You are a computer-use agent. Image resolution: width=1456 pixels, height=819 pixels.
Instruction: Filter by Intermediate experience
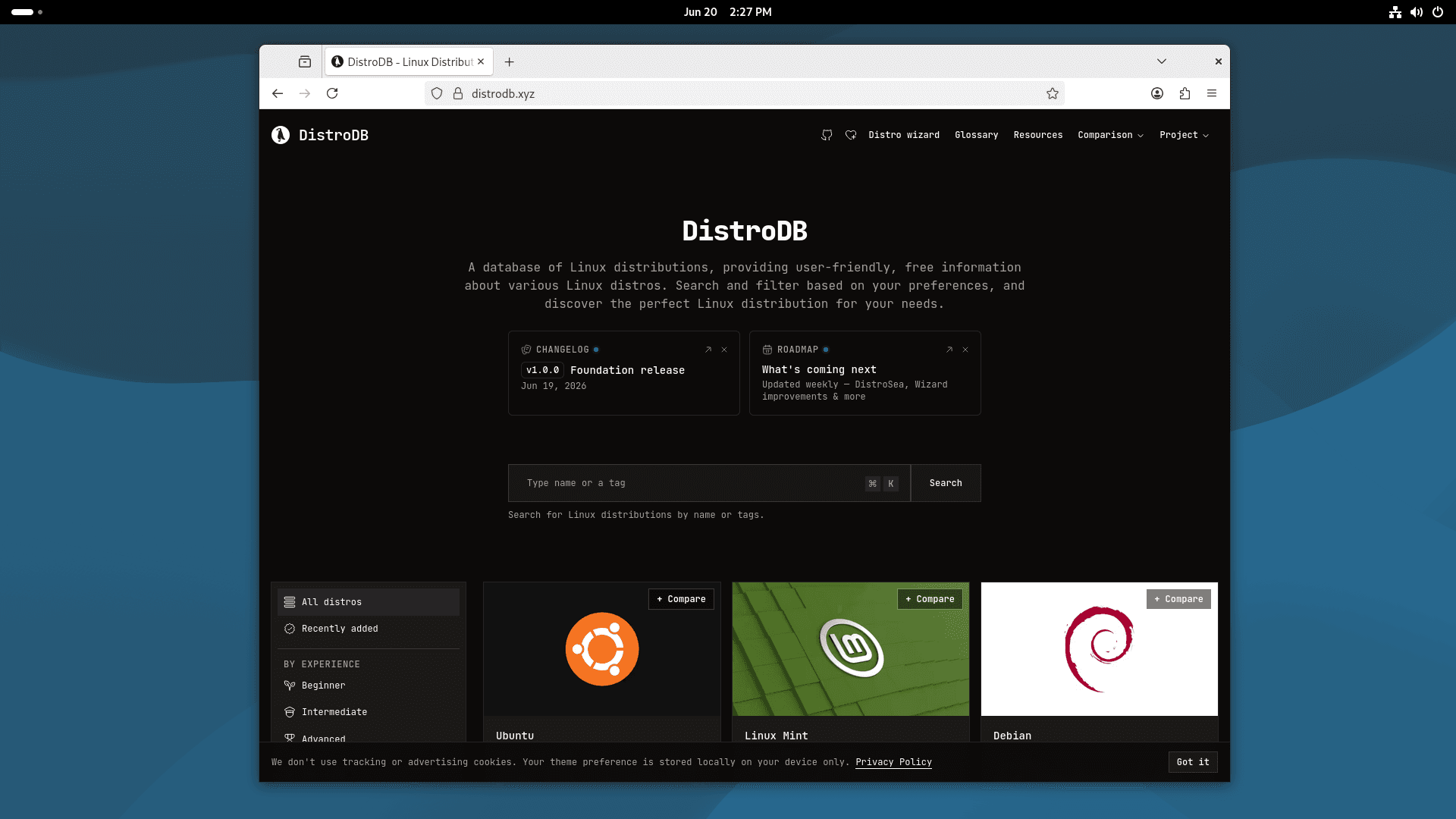(x=369, y=712)
